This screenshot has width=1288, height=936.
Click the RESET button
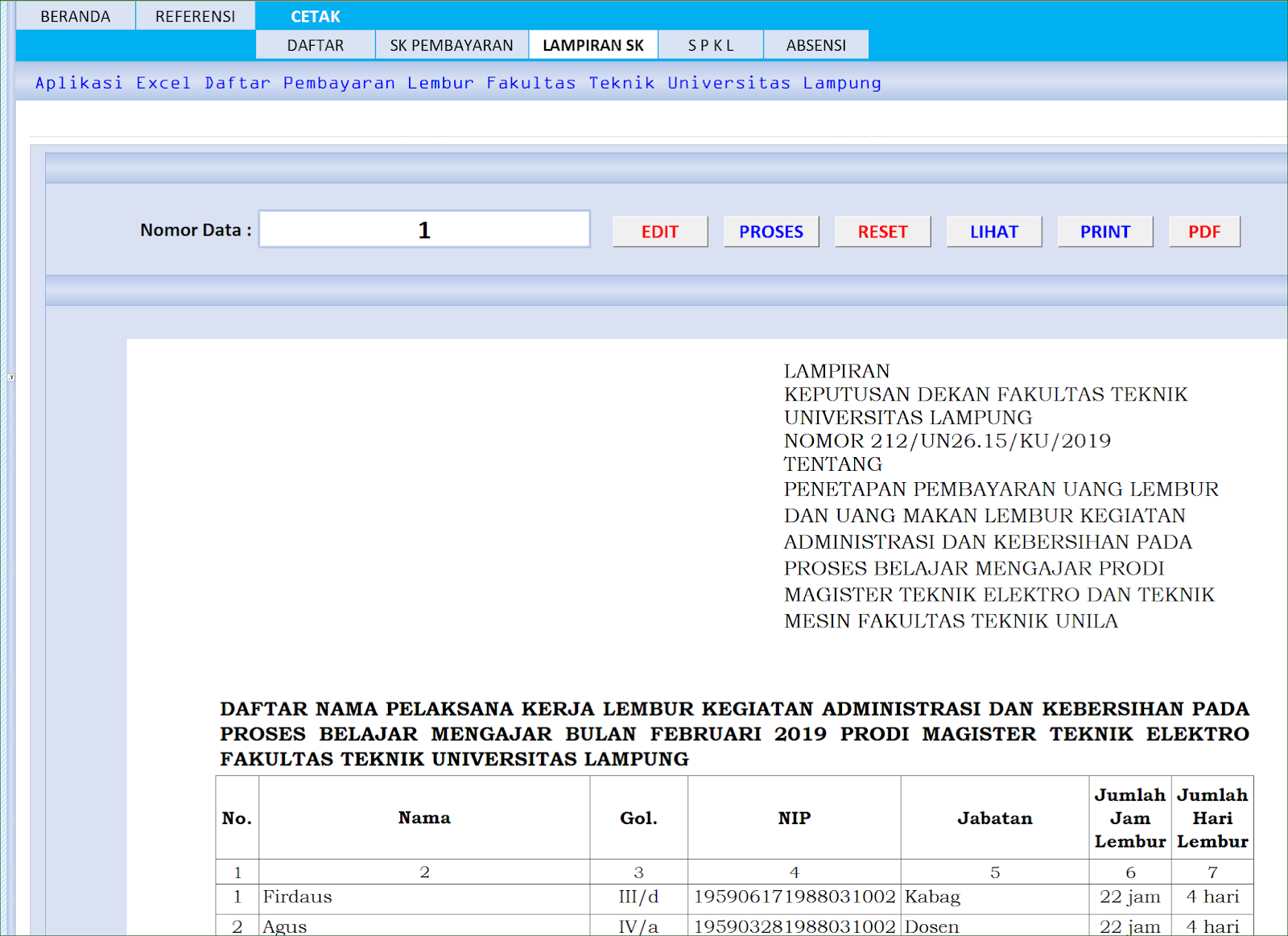click(882, 231)
